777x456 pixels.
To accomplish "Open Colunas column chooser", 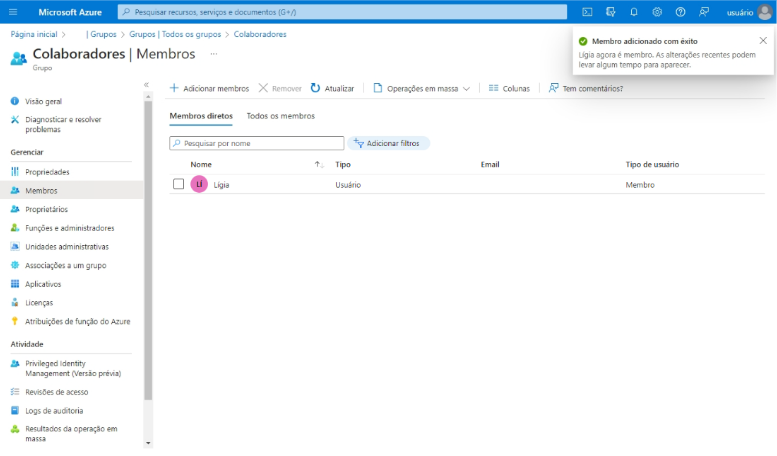I will pyautogui.click(x=509, y=88).
